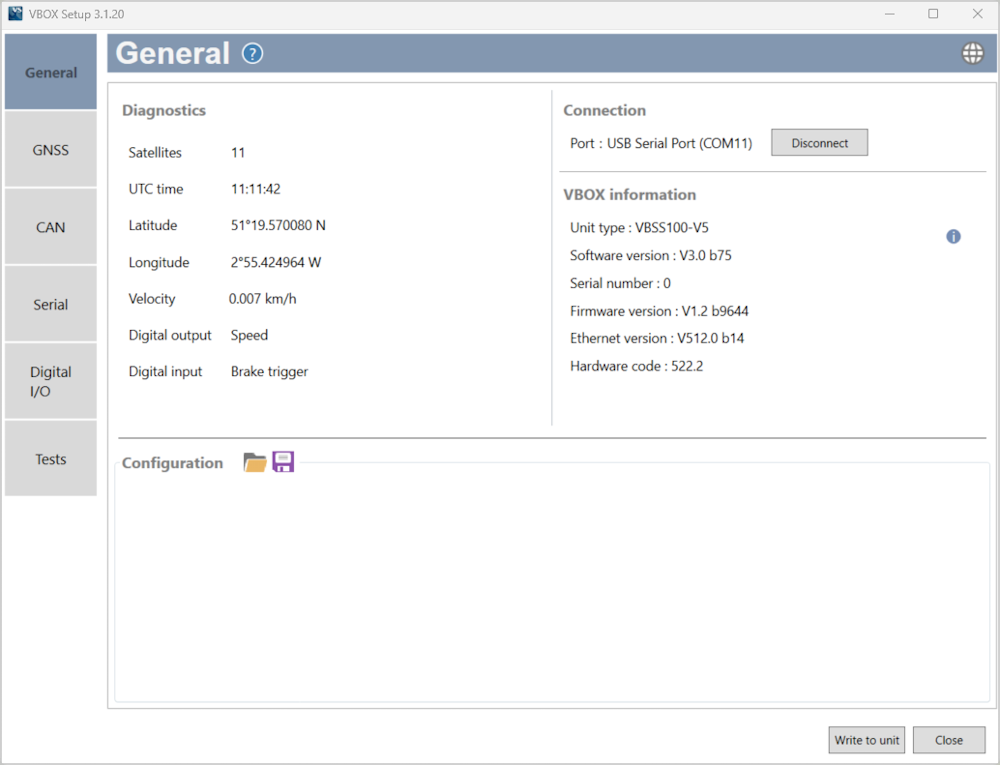1000x765 pixels.
Task: Click the Software version V3.0 b75 line
Action: click(x=651, y=255)
